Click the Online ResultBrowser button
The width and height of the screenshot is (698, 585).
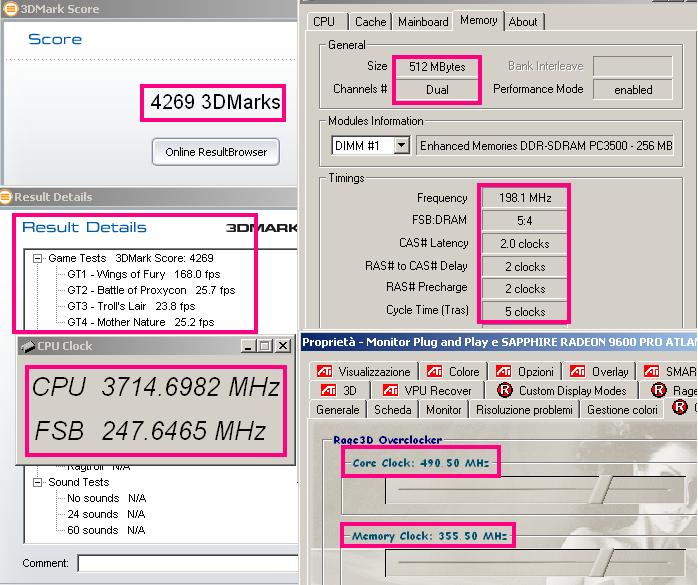(216, 152)
